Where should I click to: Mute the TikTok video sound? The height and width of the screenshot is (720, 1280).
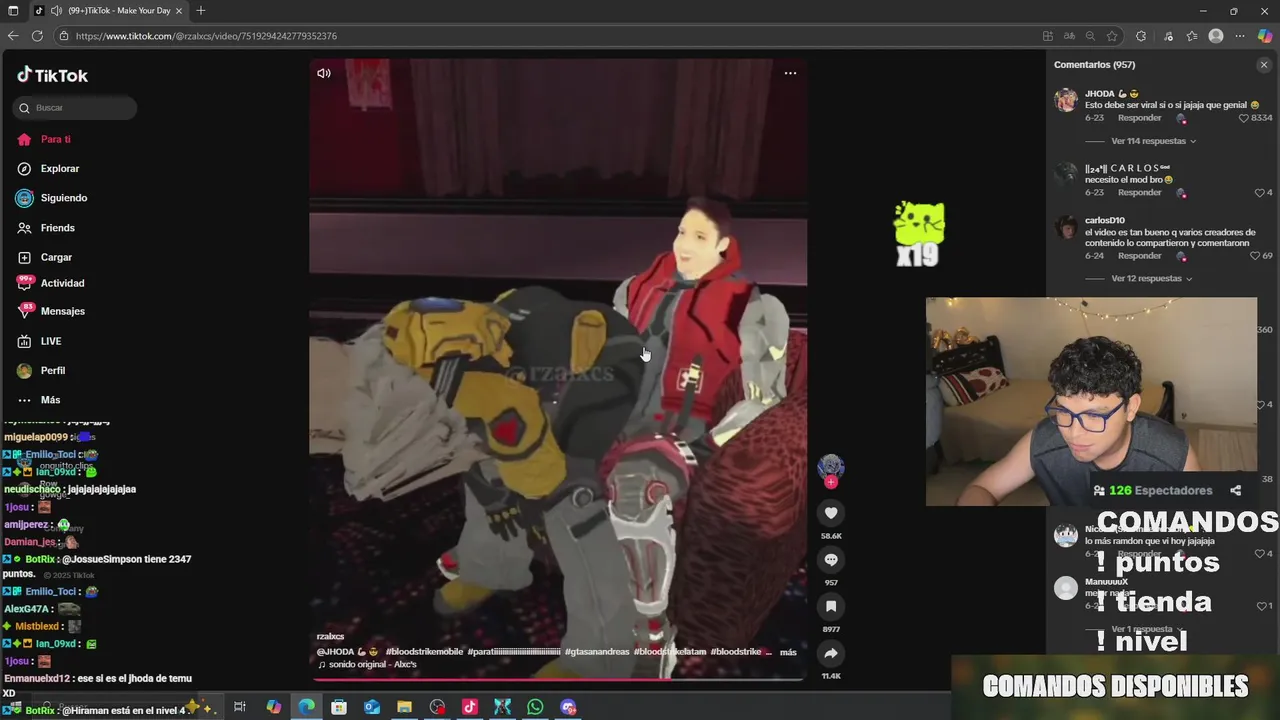coord(324,73)
